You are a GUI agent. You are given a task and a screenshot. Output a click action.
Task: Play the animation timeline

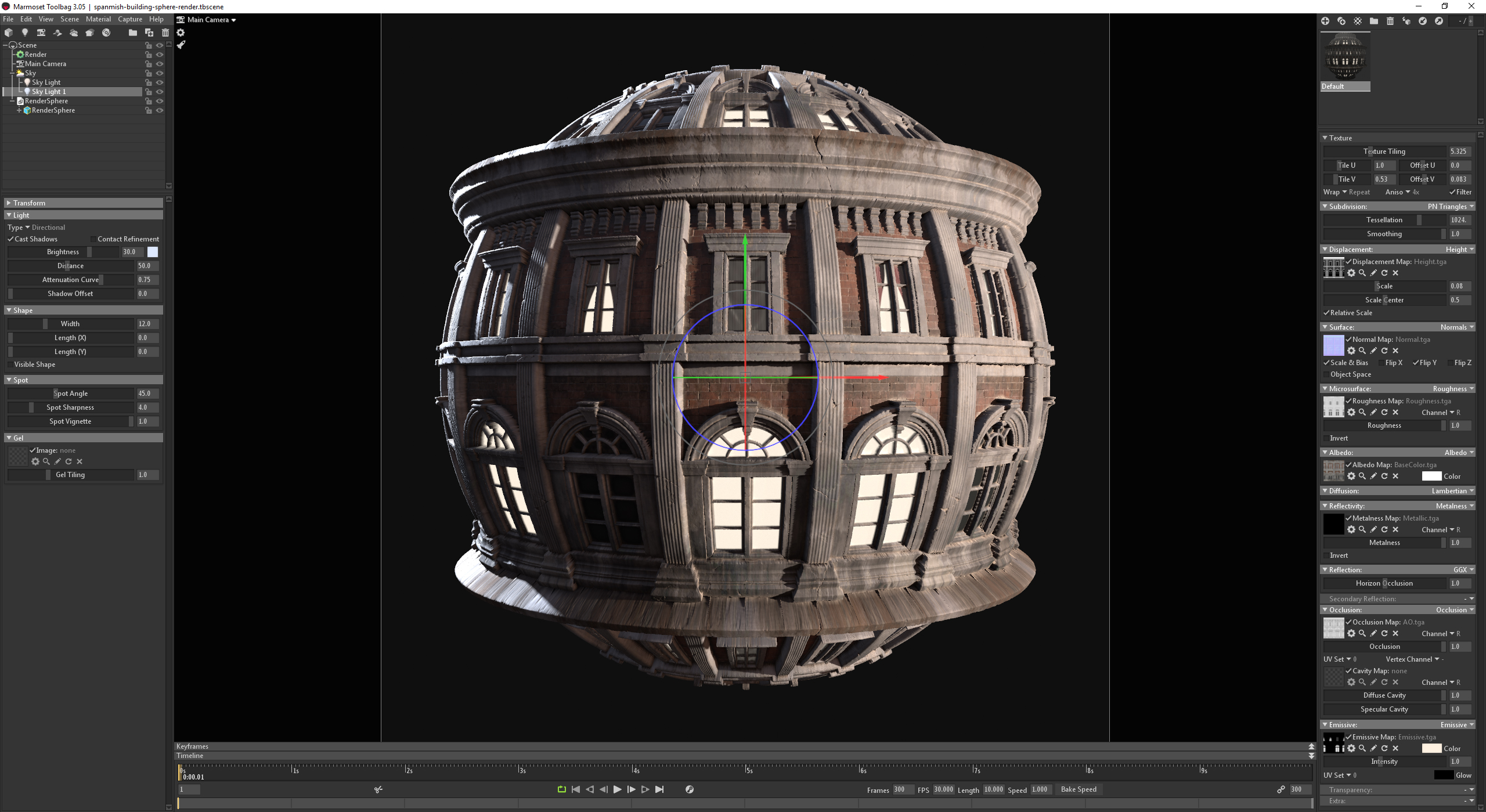point(618,789)
